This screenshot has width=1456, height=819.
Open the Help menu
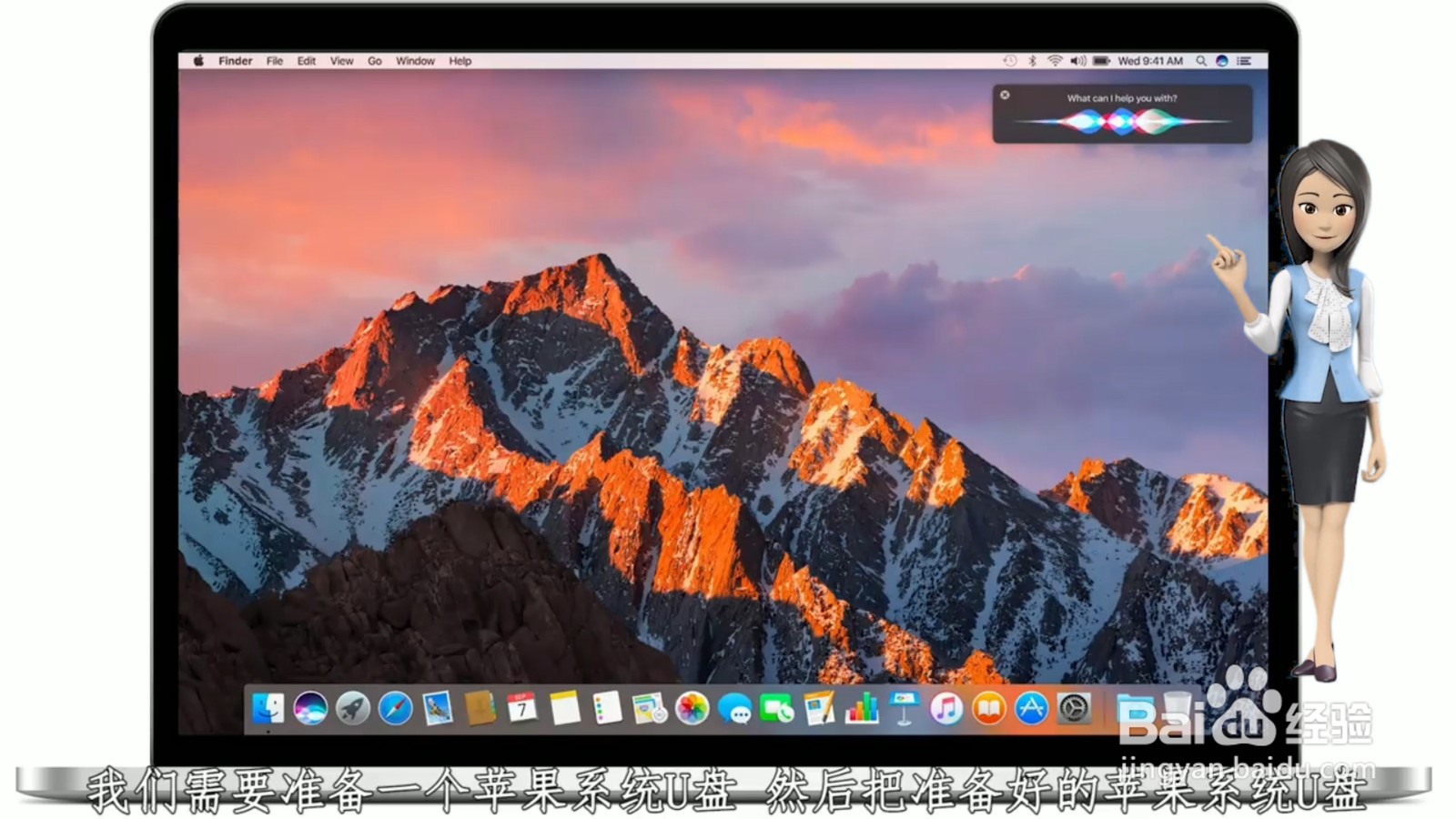460,61
